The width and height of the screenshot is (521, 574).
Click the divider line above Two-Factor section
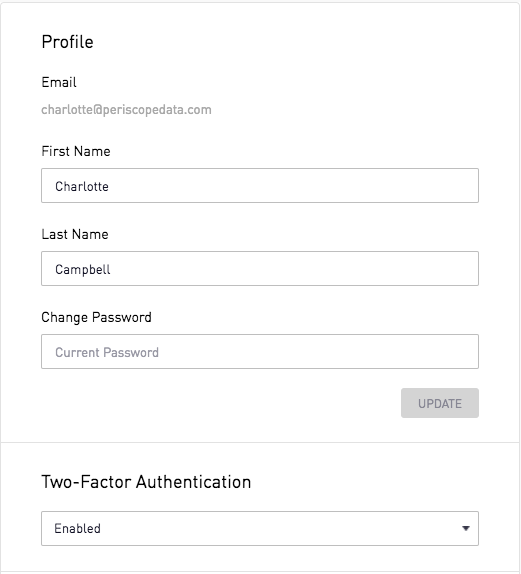260,442
